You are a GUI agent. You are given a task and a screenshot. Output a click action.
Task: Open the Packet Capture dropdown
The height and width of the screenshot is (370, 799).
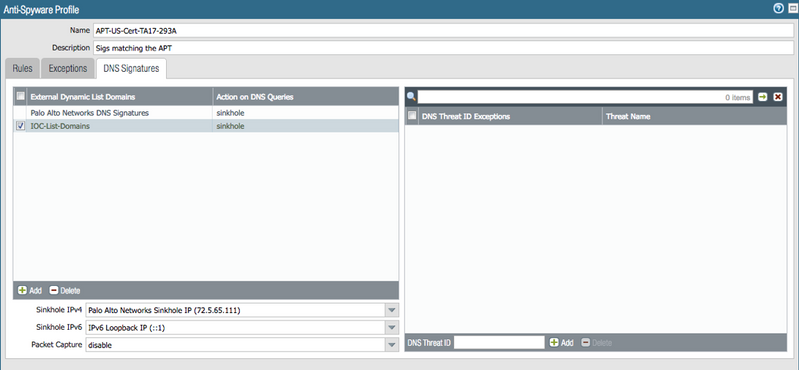click(391, 345)
